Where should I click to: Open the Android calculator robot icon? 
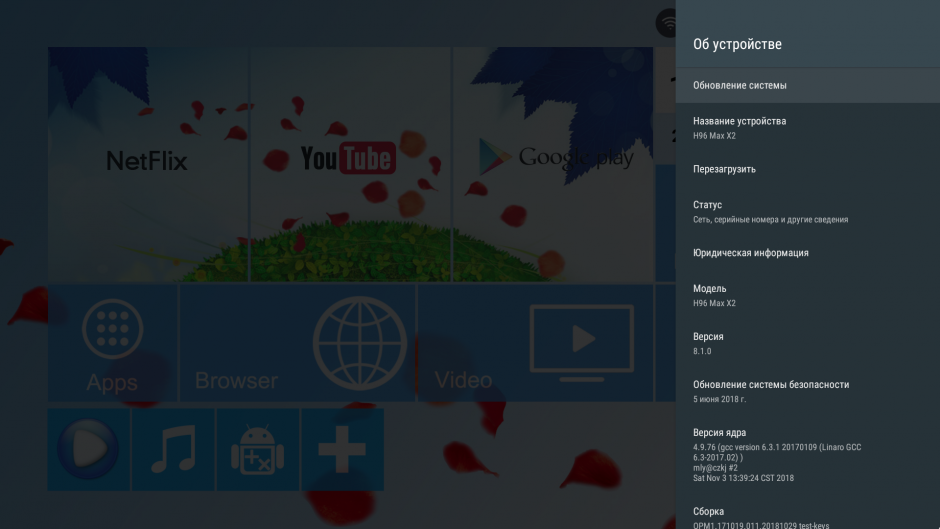point(258,449)
